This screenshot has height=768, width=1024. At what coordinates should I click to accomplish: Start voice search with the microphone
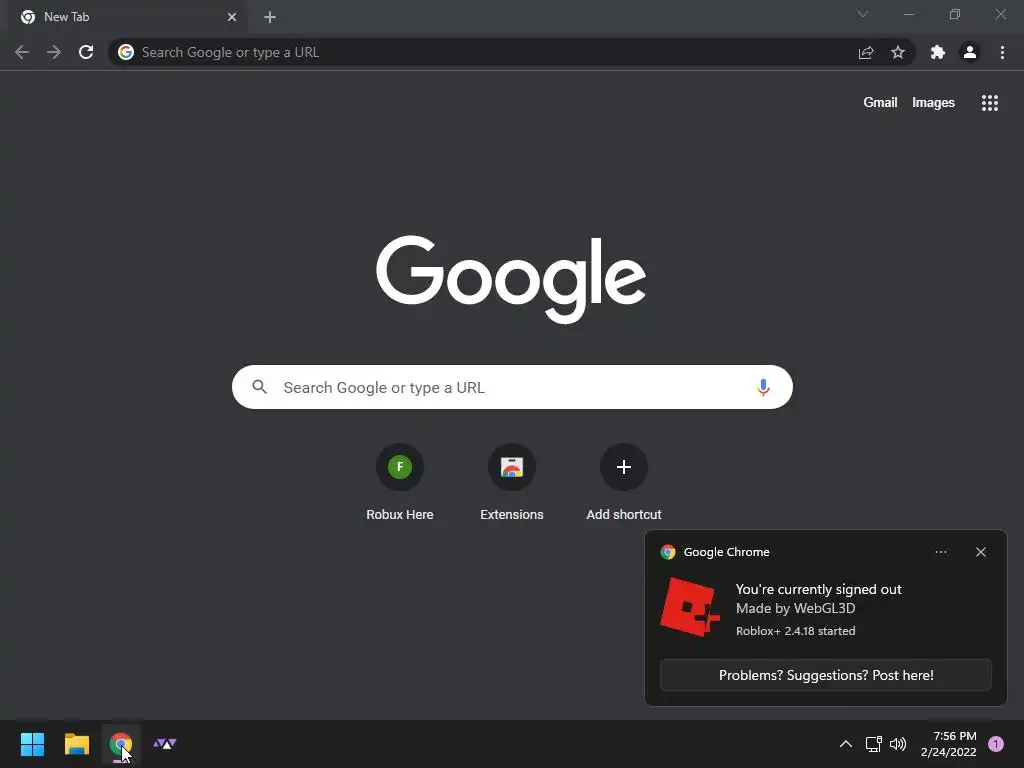pyautogui.click(x=763, y=387)
